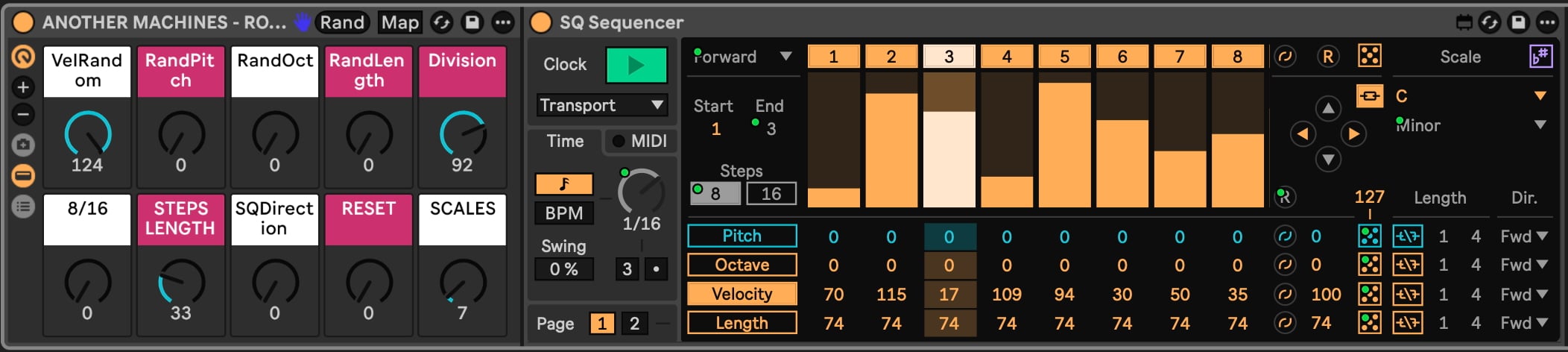Click the green clock play button
Screen dimensions: 1568x352
[x=636, y=65]
